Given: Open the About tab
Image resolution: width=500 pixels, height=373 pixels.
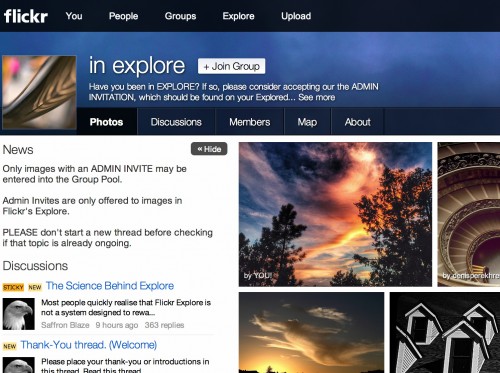Looking at the screenshot, I should pyautogui.click(x=358, y=122).
